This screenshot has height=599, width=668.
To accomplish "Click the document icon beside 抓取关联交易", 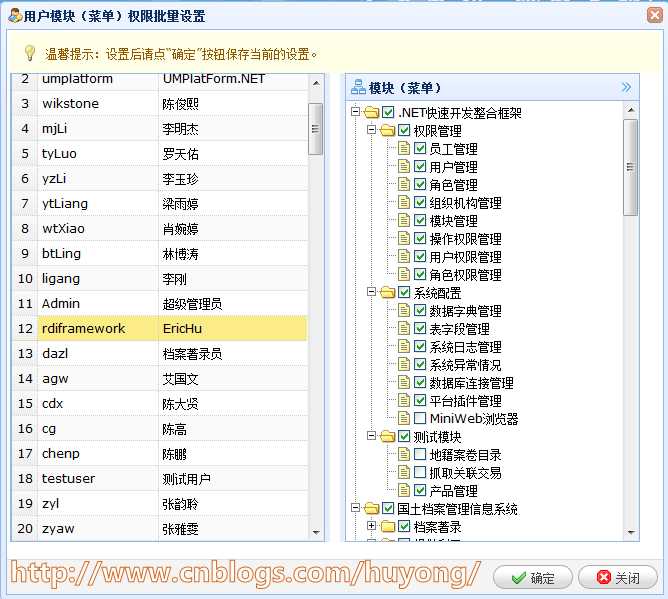I will (x=404, y=472).
